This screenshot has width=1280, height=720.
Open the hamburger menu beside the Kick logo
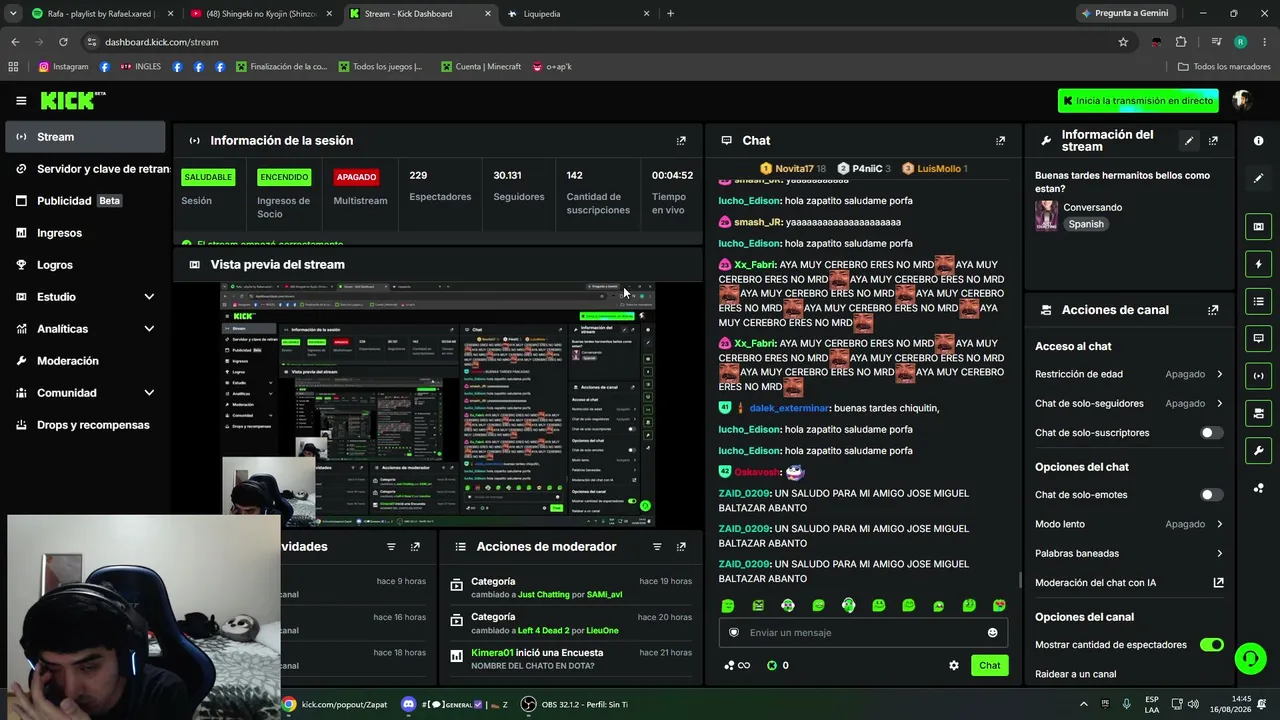pos(21,101)
